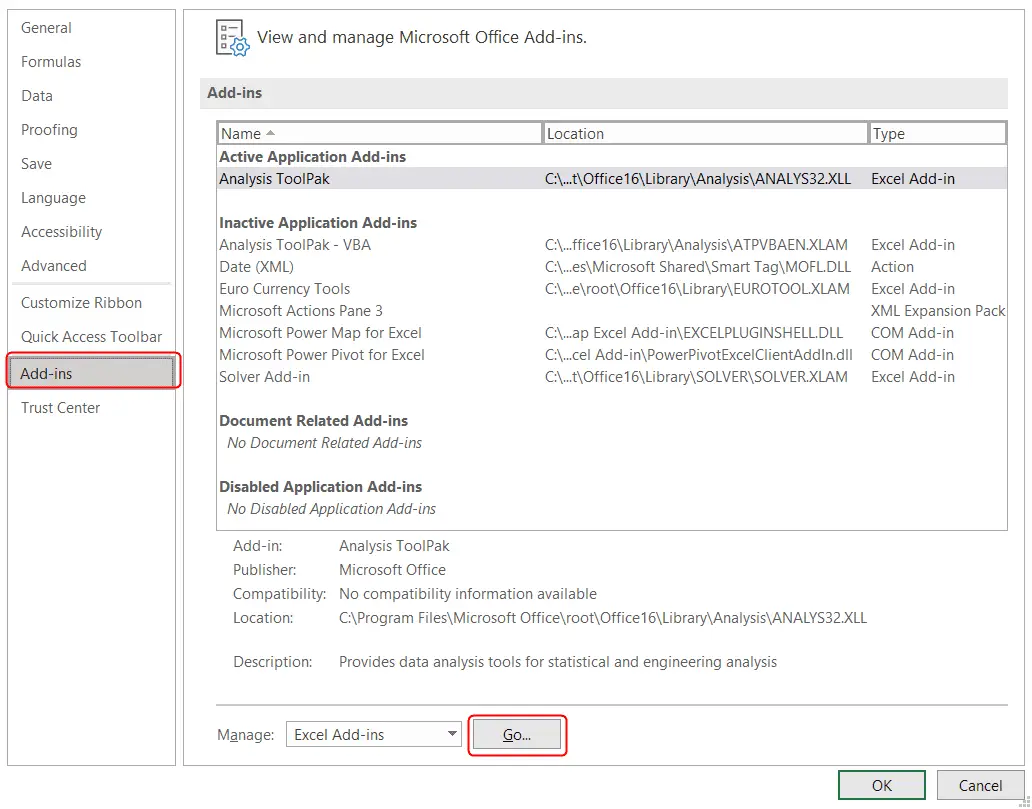This screenshot has width=1032, height=809.
Task: Open the Save options category
Action: 36,164
